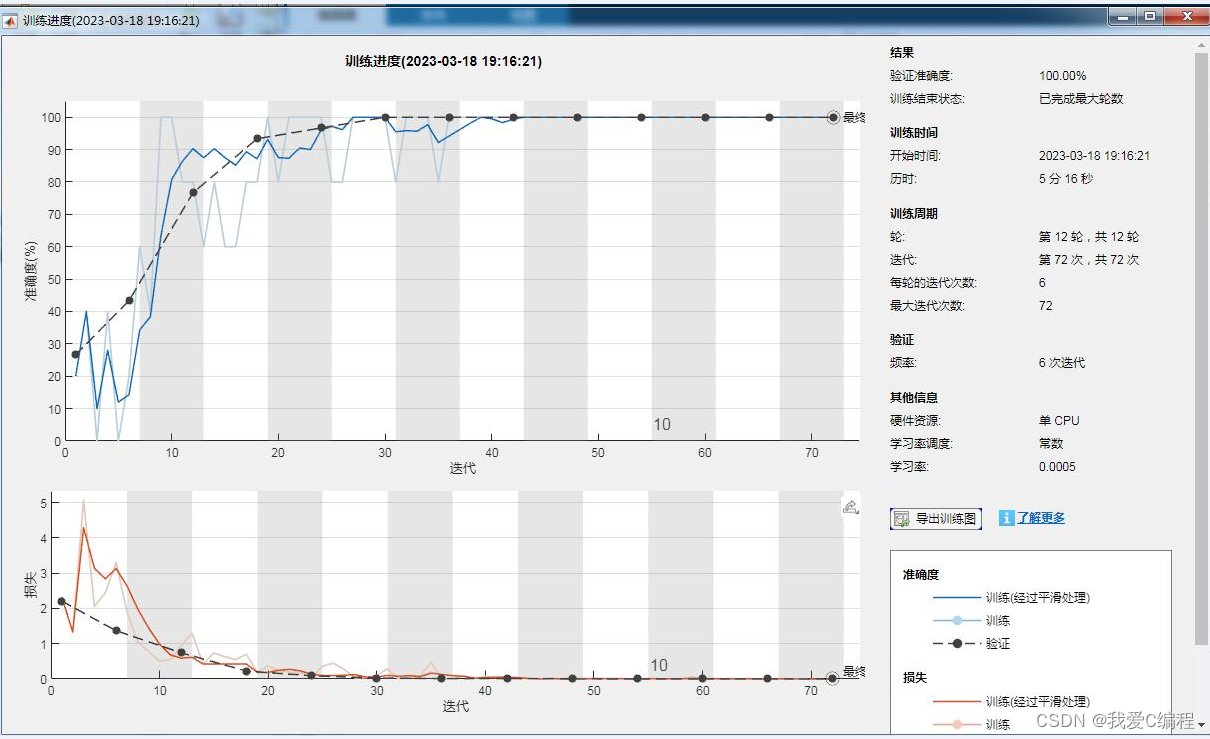Screen dimensions: 1210x739
Task: Click the export icon on loss plot
Action: coord(850,507)
